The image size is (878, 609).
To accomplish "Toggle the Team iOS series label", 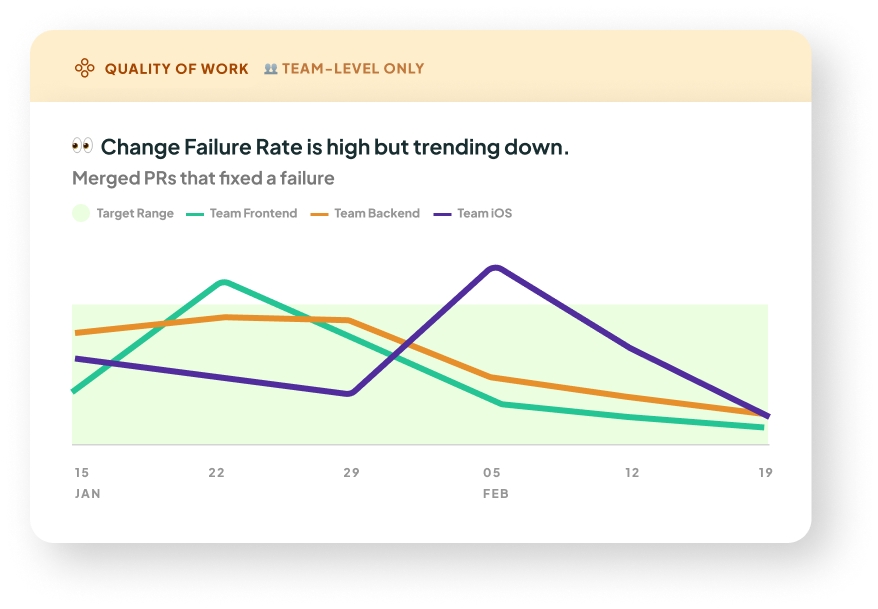I will [x=485, y=213].
